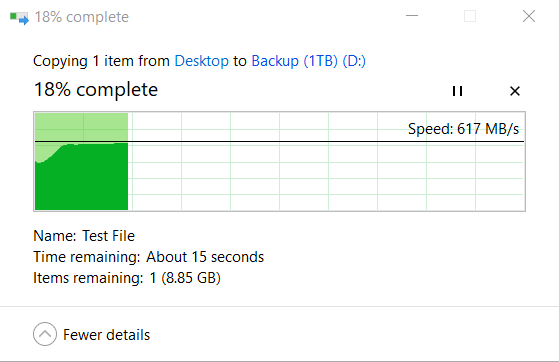Click the Fewer details text label
Viewport: 559px width, 362px height.
107,335
